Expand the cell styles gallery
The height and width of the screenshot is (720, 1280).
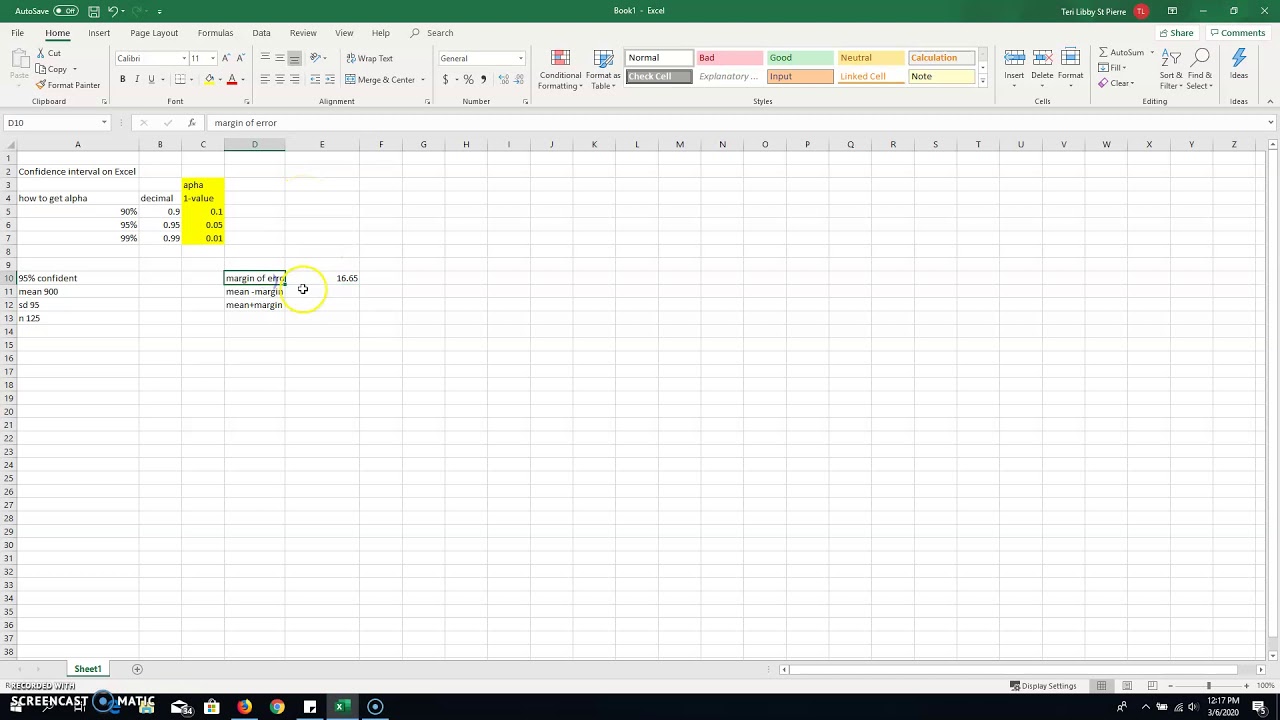pos(983,81)
